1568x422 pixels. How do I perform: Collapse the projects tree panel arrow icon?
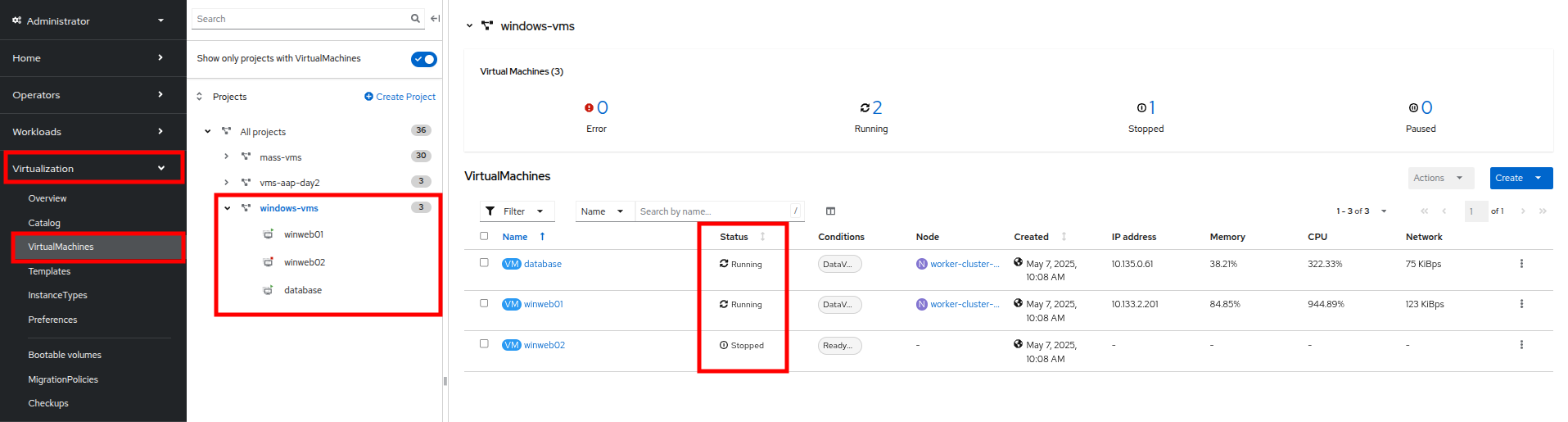coord(436,19)
